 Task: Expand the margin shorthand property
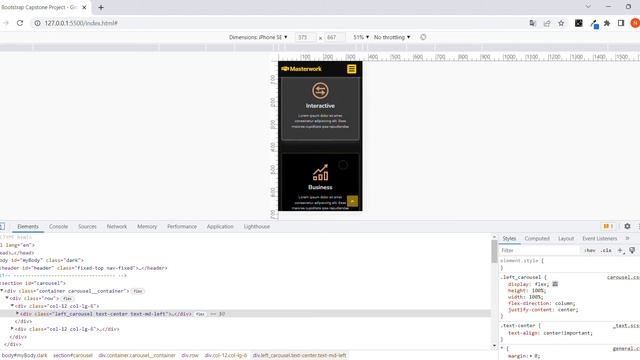pos(531,356)
